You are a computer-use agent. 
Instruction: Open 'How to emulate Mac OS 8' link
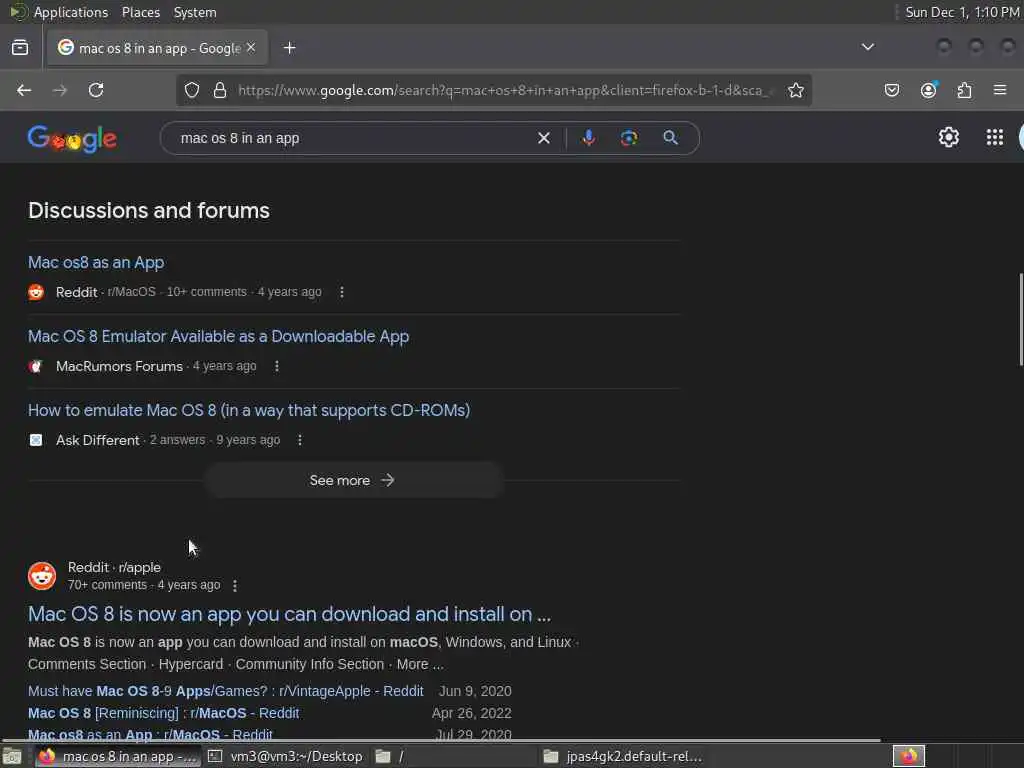click(249, 410)
